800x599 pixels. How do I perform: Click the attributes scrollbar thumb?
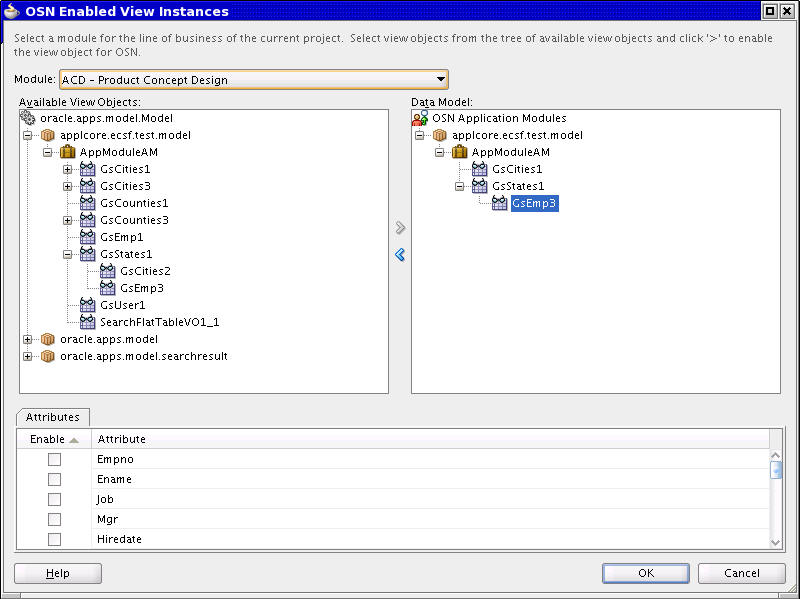776,470
